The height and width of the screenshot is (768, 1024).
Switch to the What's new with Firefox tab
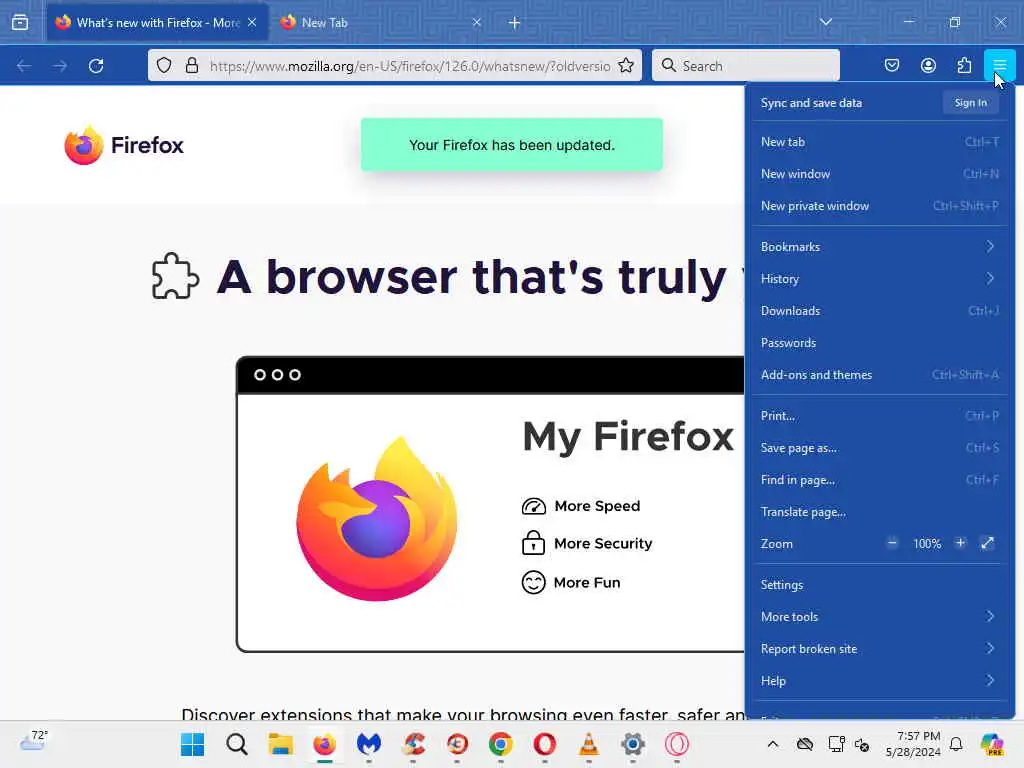pos(157,23)
